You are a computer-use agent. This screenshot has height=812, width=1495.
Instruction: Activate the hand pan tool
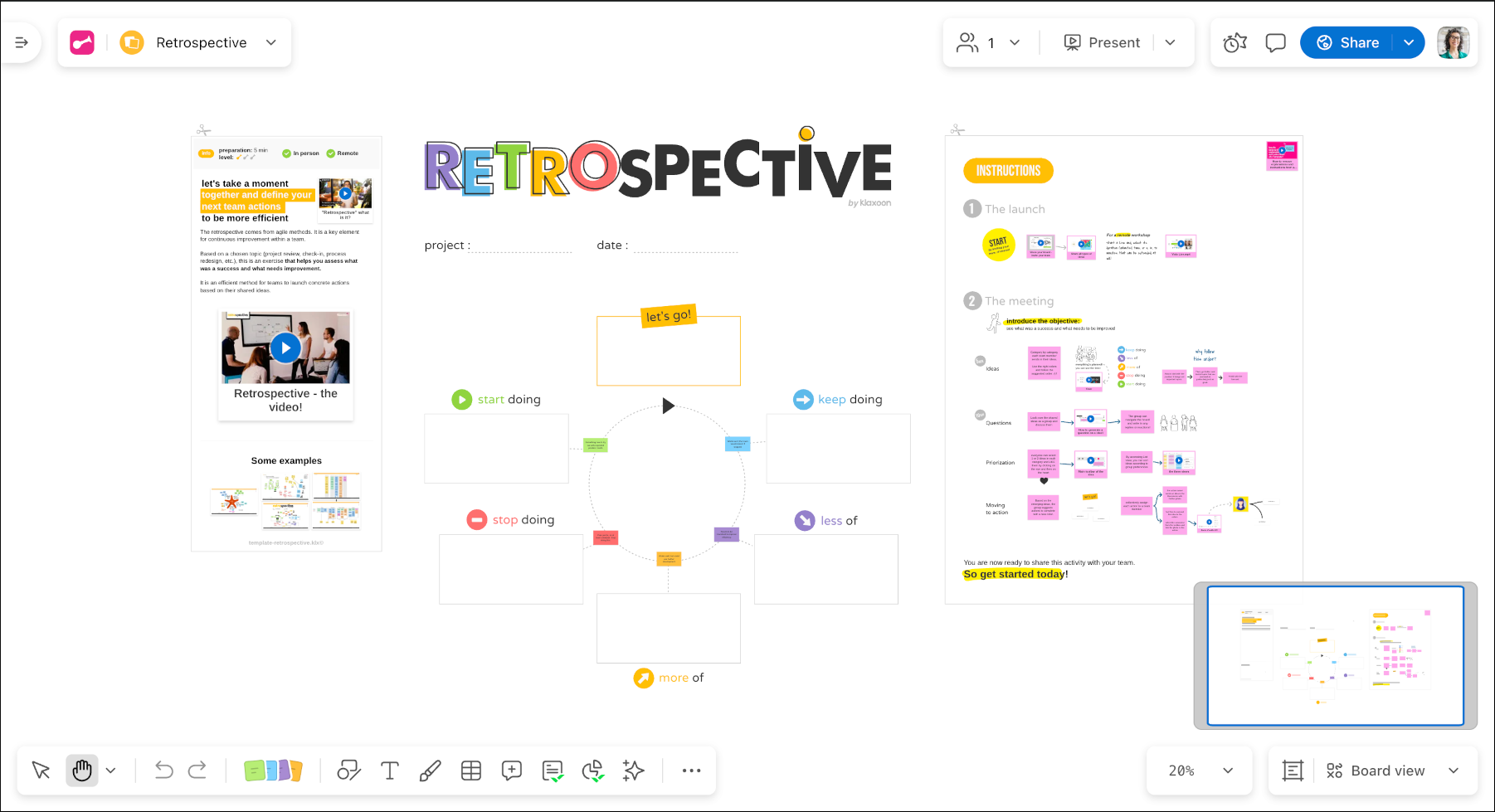81,771
